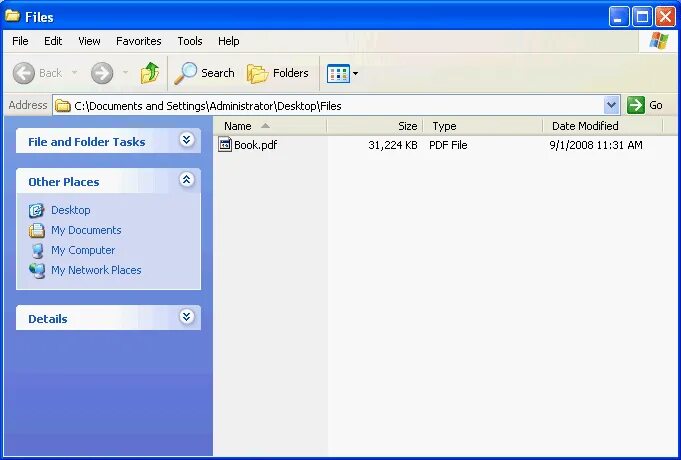Click the Back arrow button
This screenshot has height=460, width=681.
tap(23, 73)
